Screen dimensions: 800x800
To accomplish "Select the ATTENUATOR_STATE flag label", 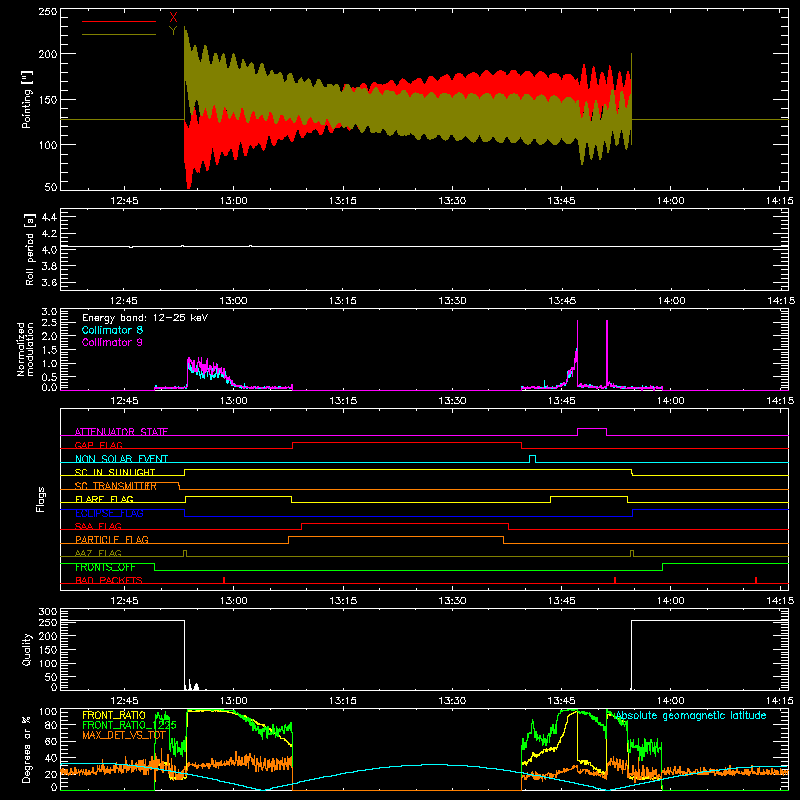I will click(121, 432).
